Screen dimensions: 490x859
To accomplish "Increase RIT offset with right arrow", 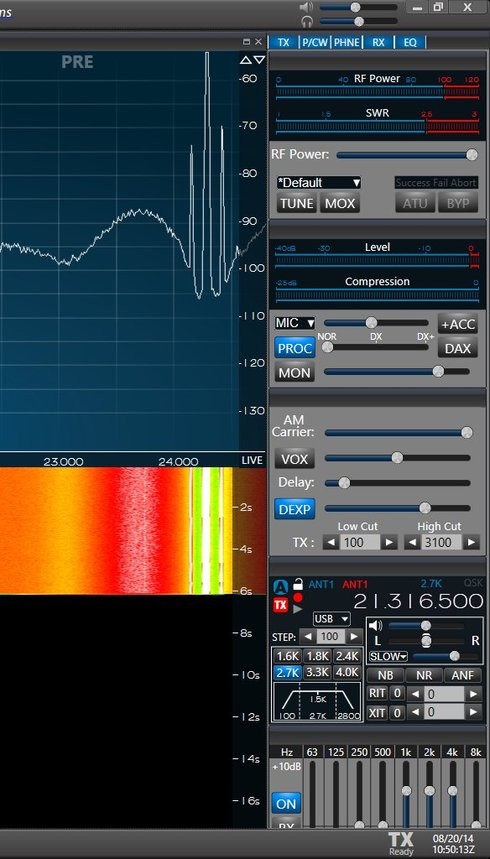I will click(x=472, y=694).
